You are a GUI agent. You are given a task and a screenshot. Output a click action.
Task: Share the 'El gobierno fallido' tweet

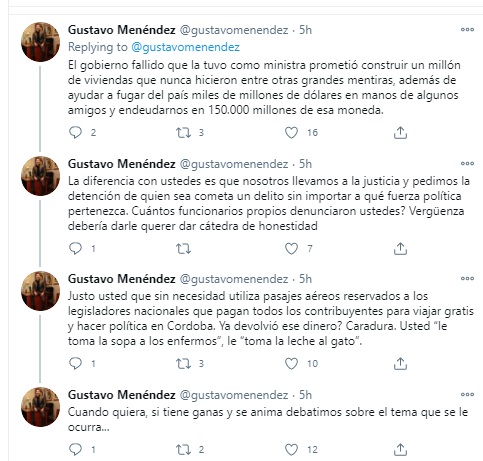pyautogui.click(x=400, y=133)
